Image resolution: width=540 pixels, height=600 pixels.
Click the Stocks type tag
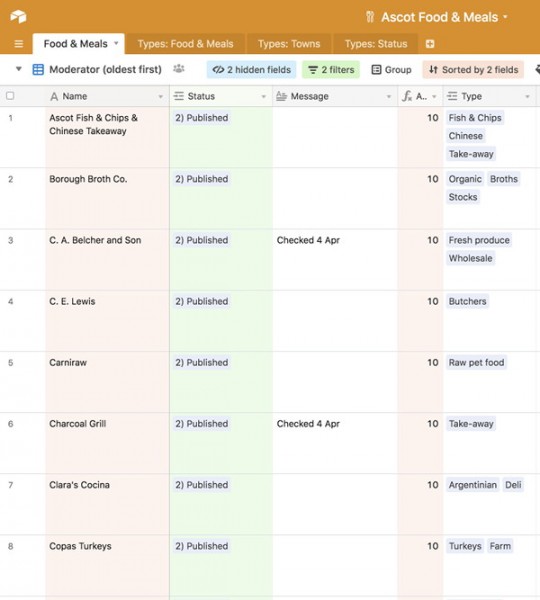463,197
